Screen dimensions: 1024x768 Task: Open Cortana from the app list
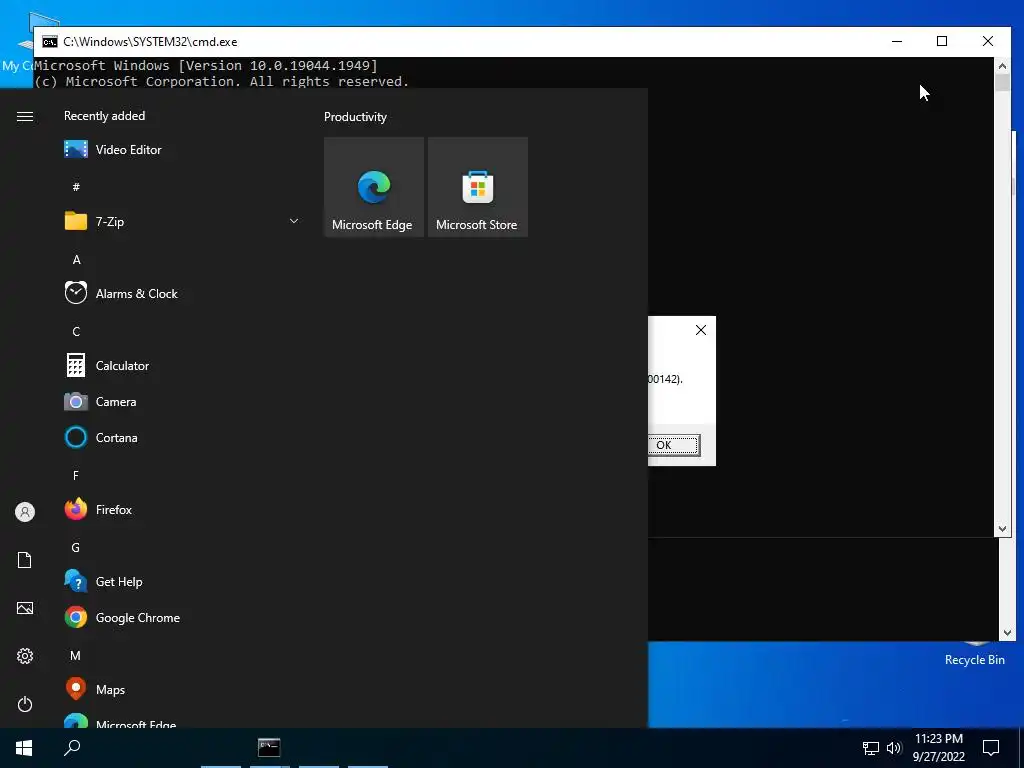[182, 438]
